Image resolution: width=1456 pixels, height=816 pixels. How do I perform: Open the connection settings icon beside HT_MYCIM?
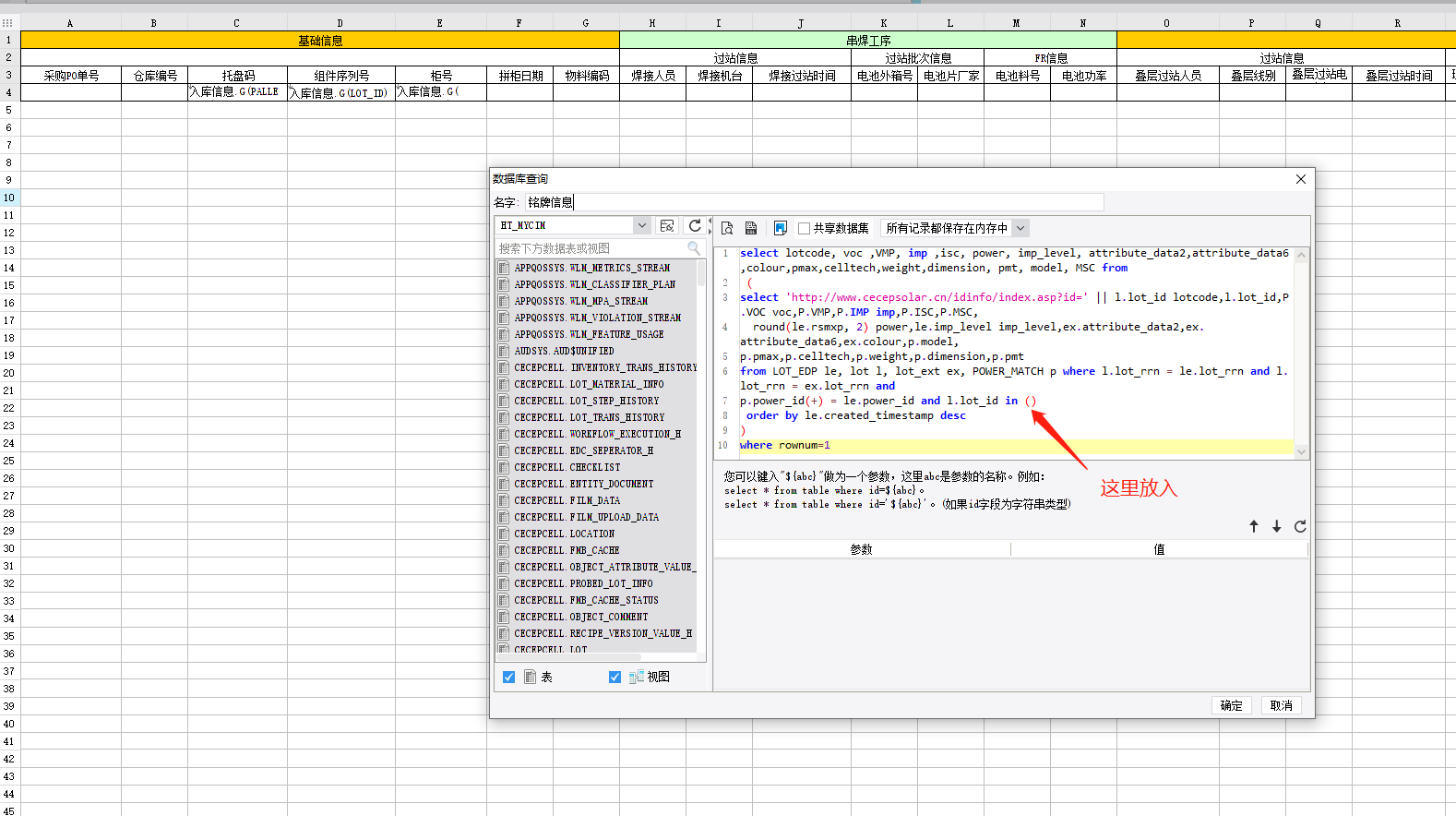click(x=667, y=225)
